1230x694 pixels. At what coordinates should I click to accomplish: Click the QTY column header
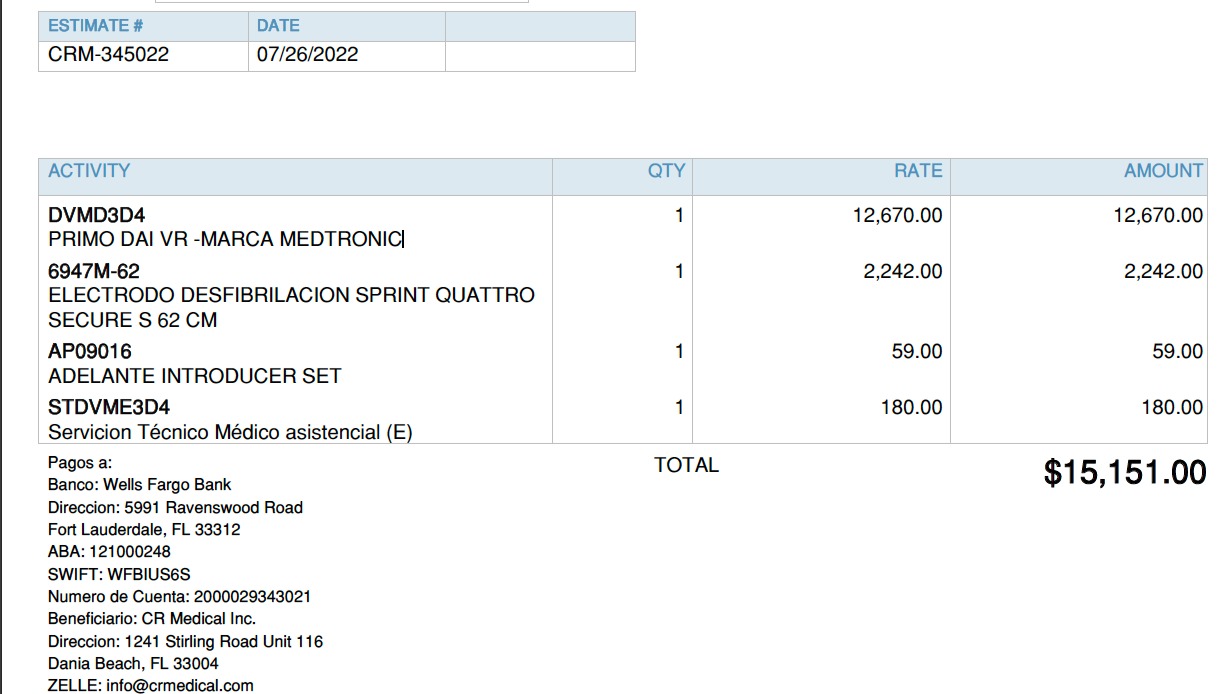pos(666,171)
